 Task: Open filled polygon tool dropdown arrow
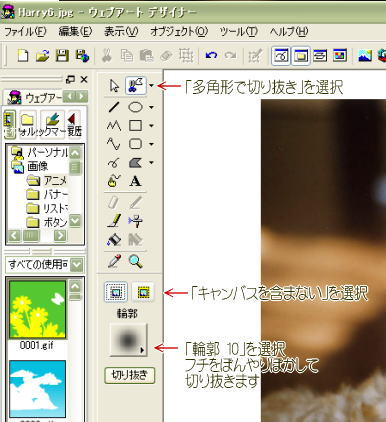click(x=152, y=163)
